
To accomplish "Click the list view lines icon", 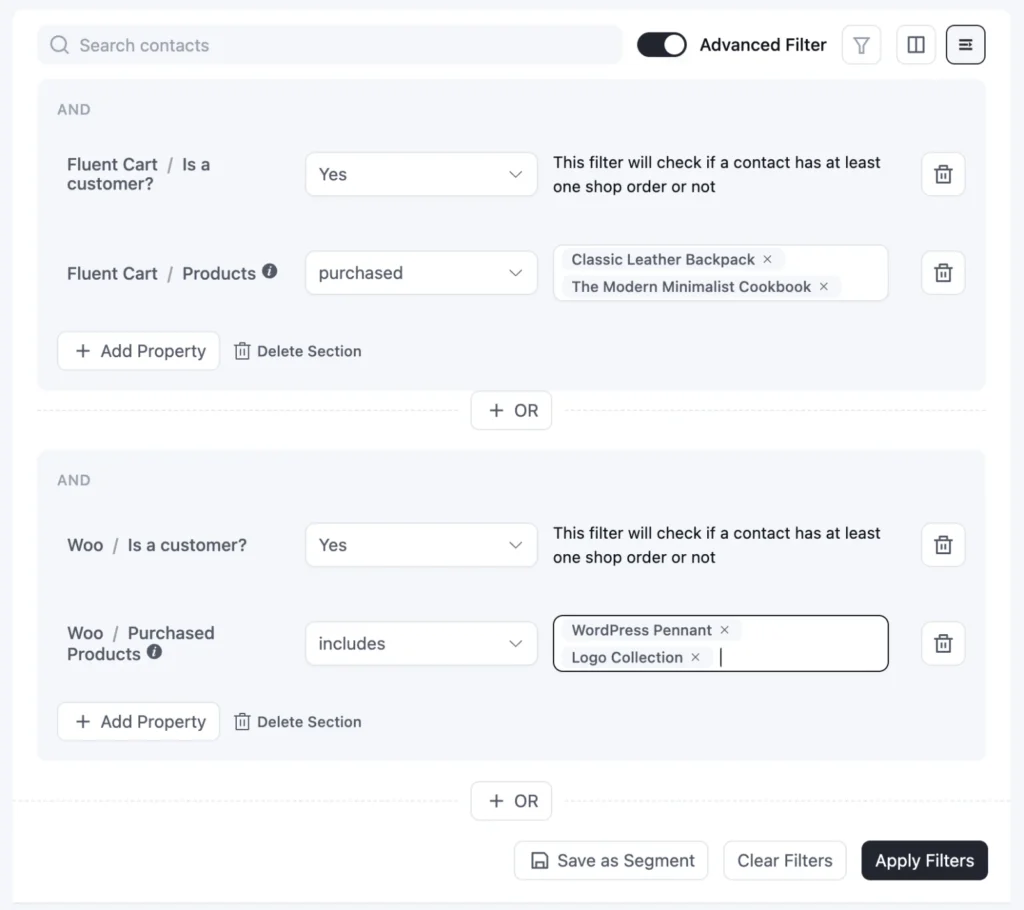I will (x=965, y=45).
